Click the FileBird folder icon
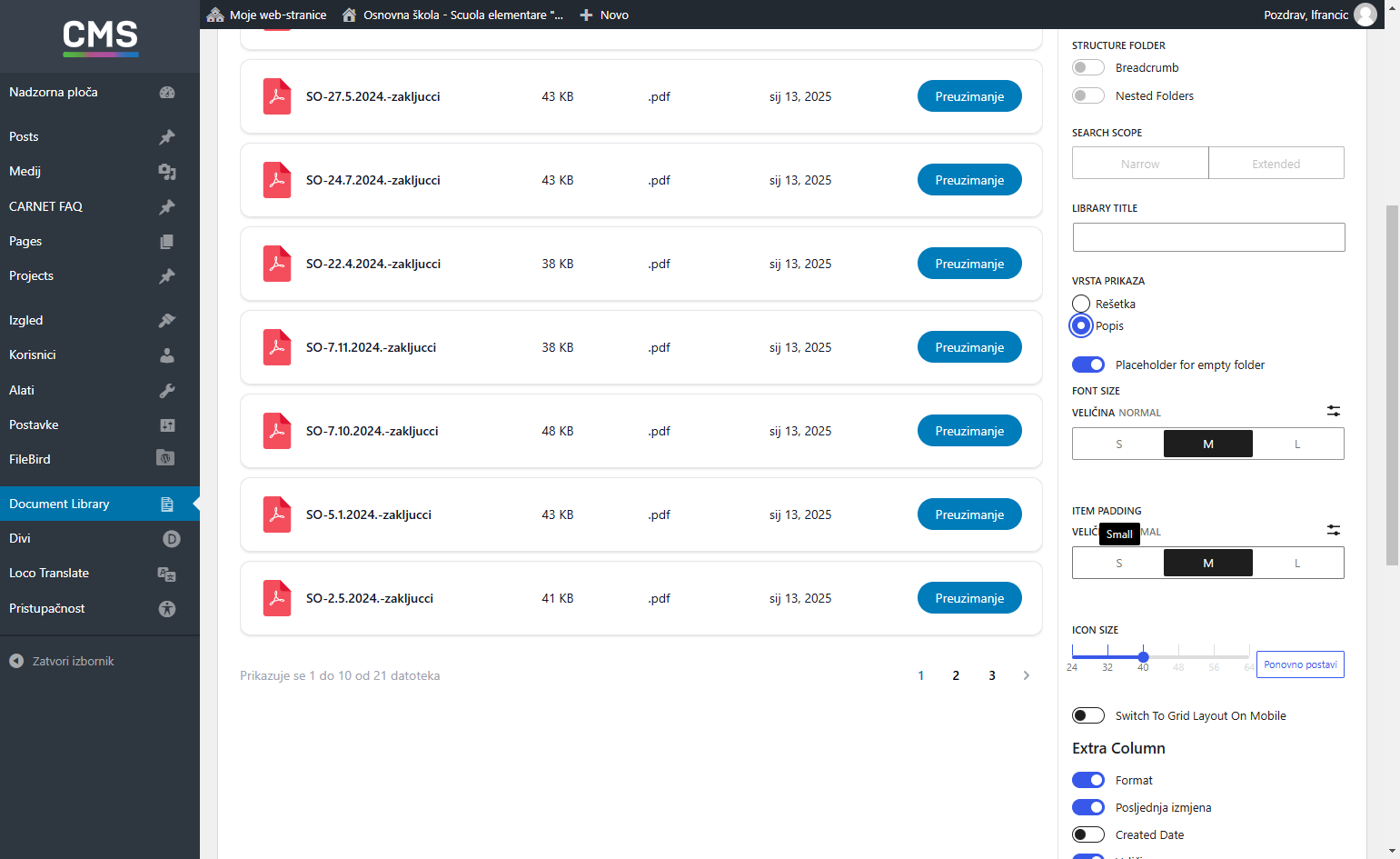The image size is (1400, 859). [165, 457]
